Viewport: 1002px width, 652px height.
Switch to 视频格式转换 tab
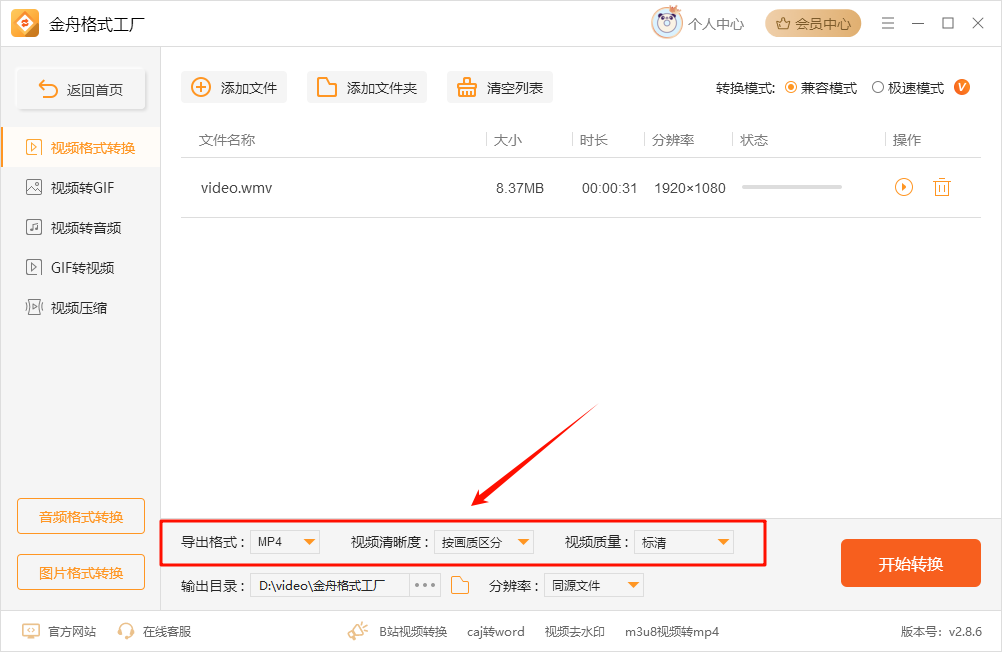81,148
